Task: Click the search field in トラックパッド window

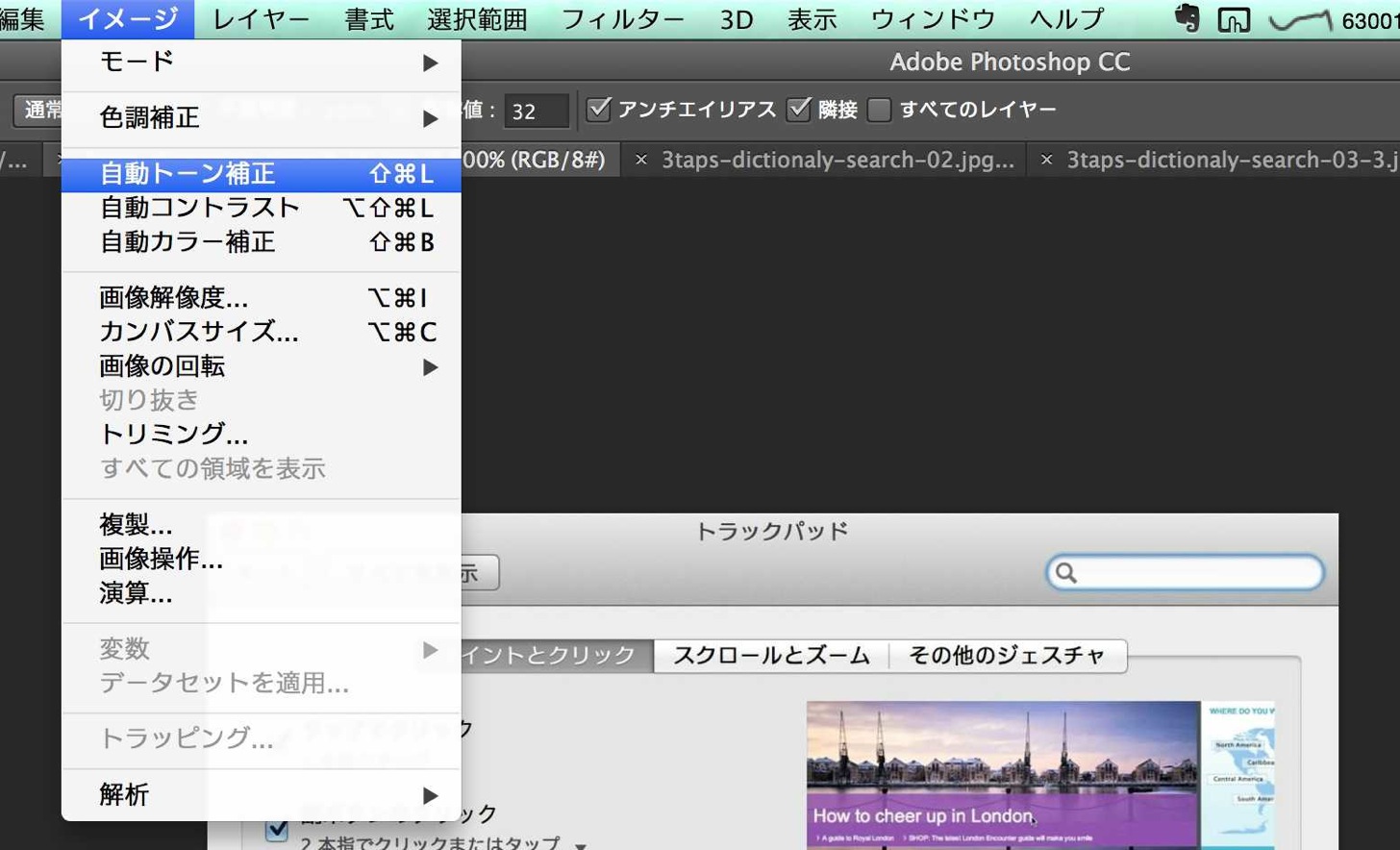Action: click(x=1185, y=573)
